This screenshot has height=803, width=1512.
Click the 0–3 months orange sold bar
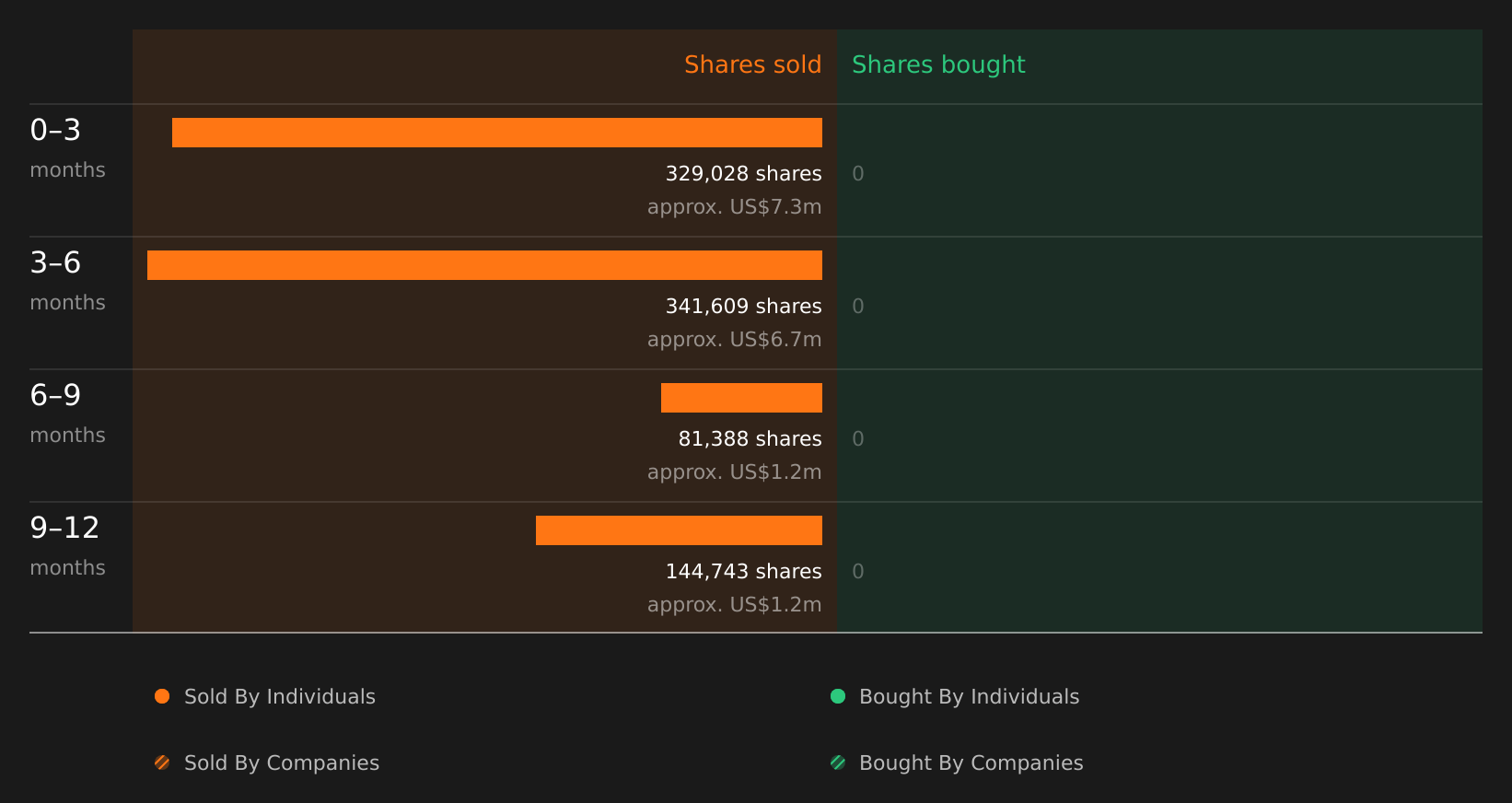(x=497, y=133)
